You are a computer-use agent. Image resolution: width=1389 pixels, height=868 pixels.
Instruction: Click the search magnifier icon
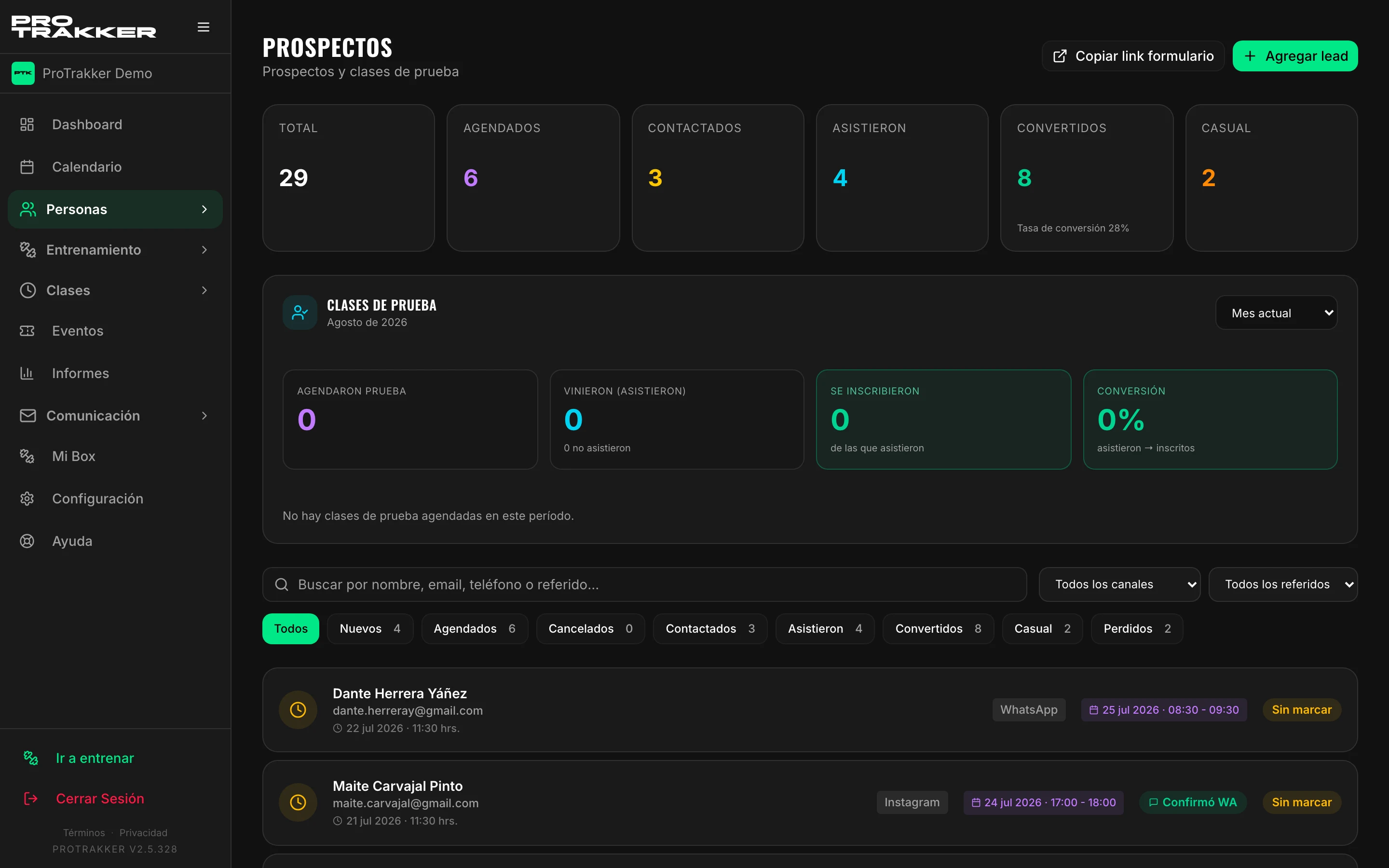click(x=281, y=584)
